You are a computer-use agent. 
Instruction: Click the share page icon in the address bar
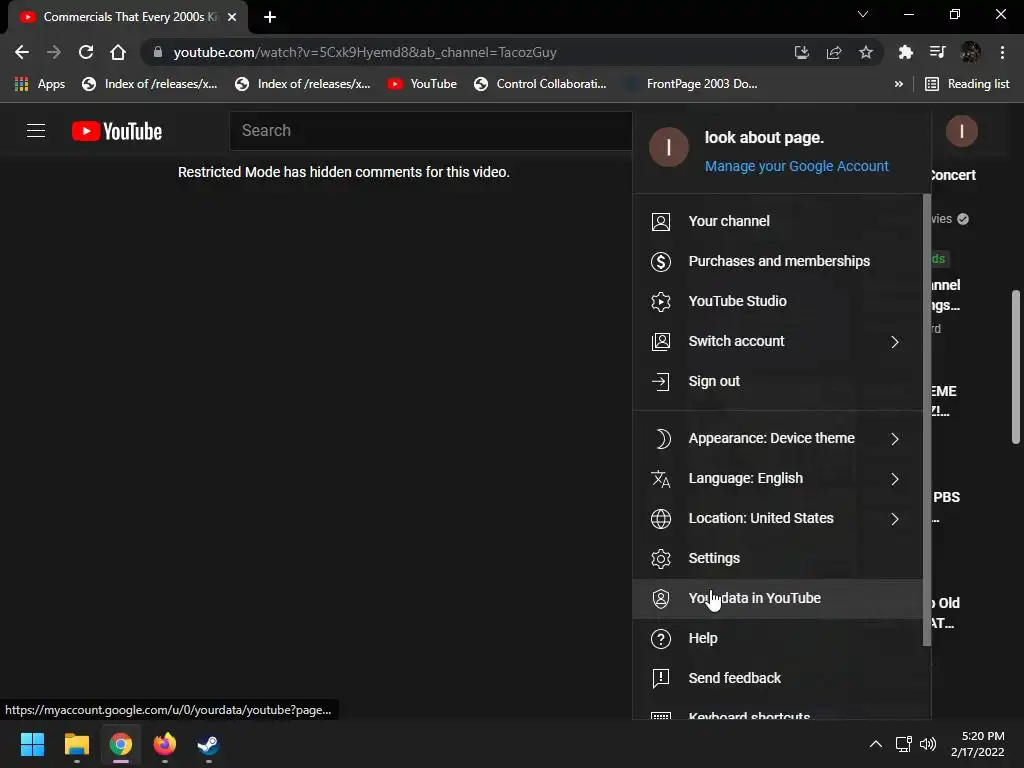coord(833,52)
